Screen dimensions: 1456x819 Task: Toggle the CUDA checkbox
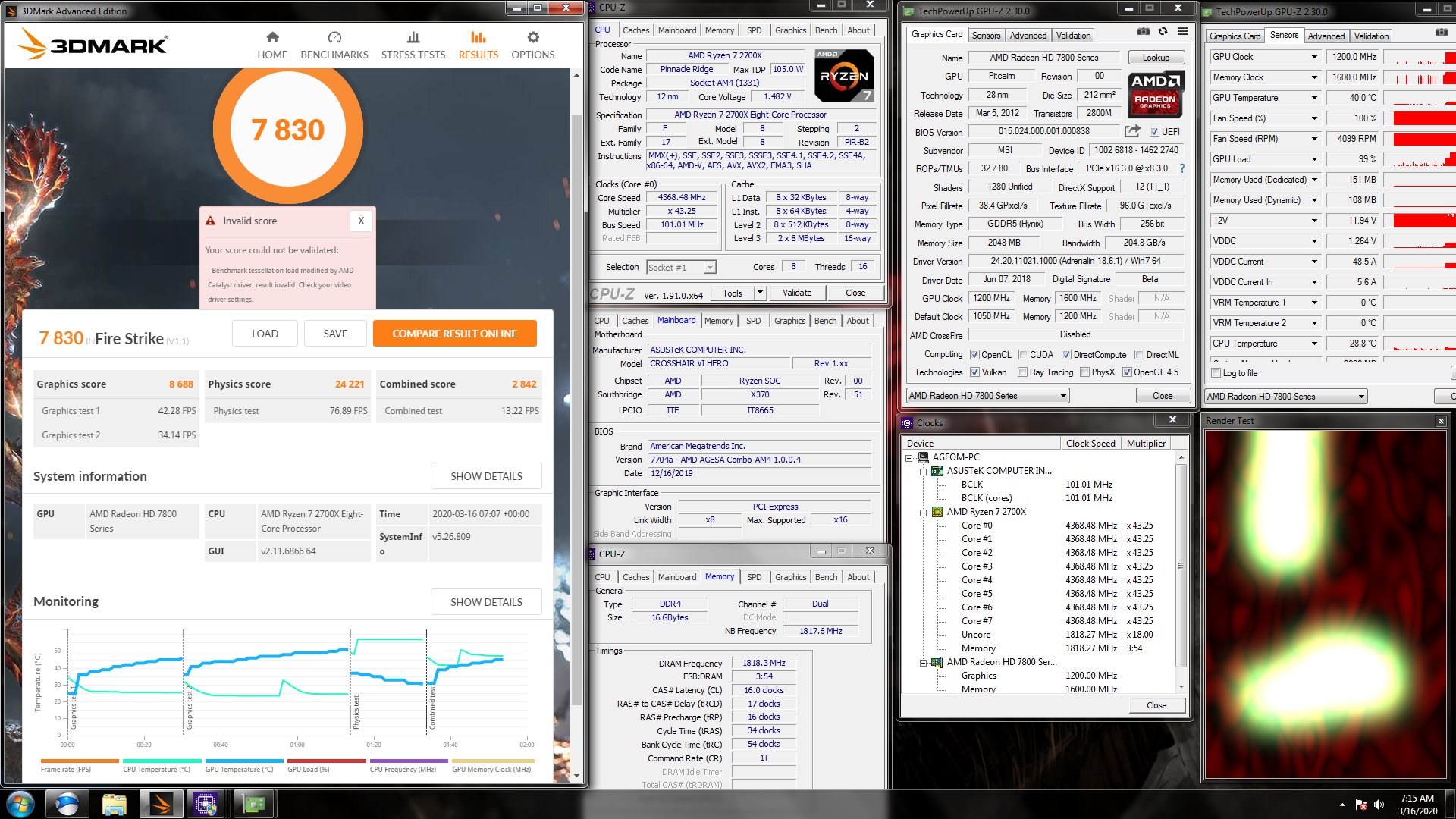[x=1024, y=355]
